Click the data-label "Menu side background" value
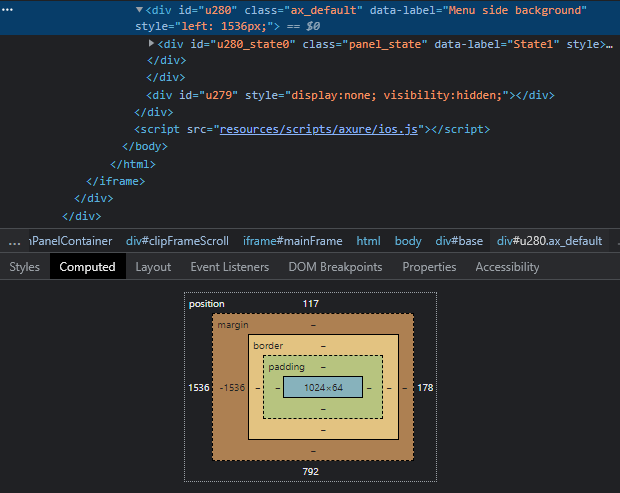 pyautogui.click(x=518, y=10)
